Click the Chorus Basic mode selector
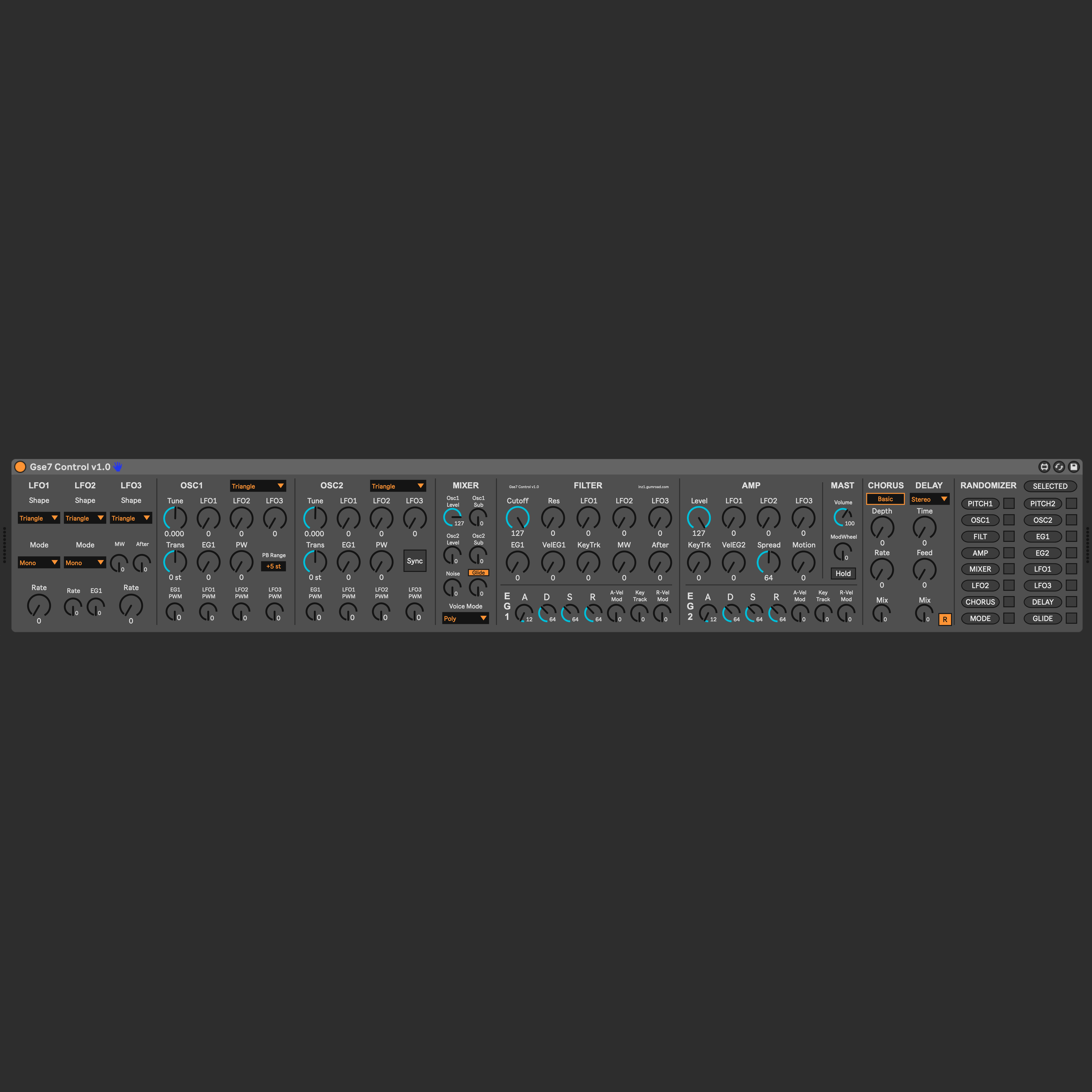The image size is (1092, 1092). click(x=885, y=499)
